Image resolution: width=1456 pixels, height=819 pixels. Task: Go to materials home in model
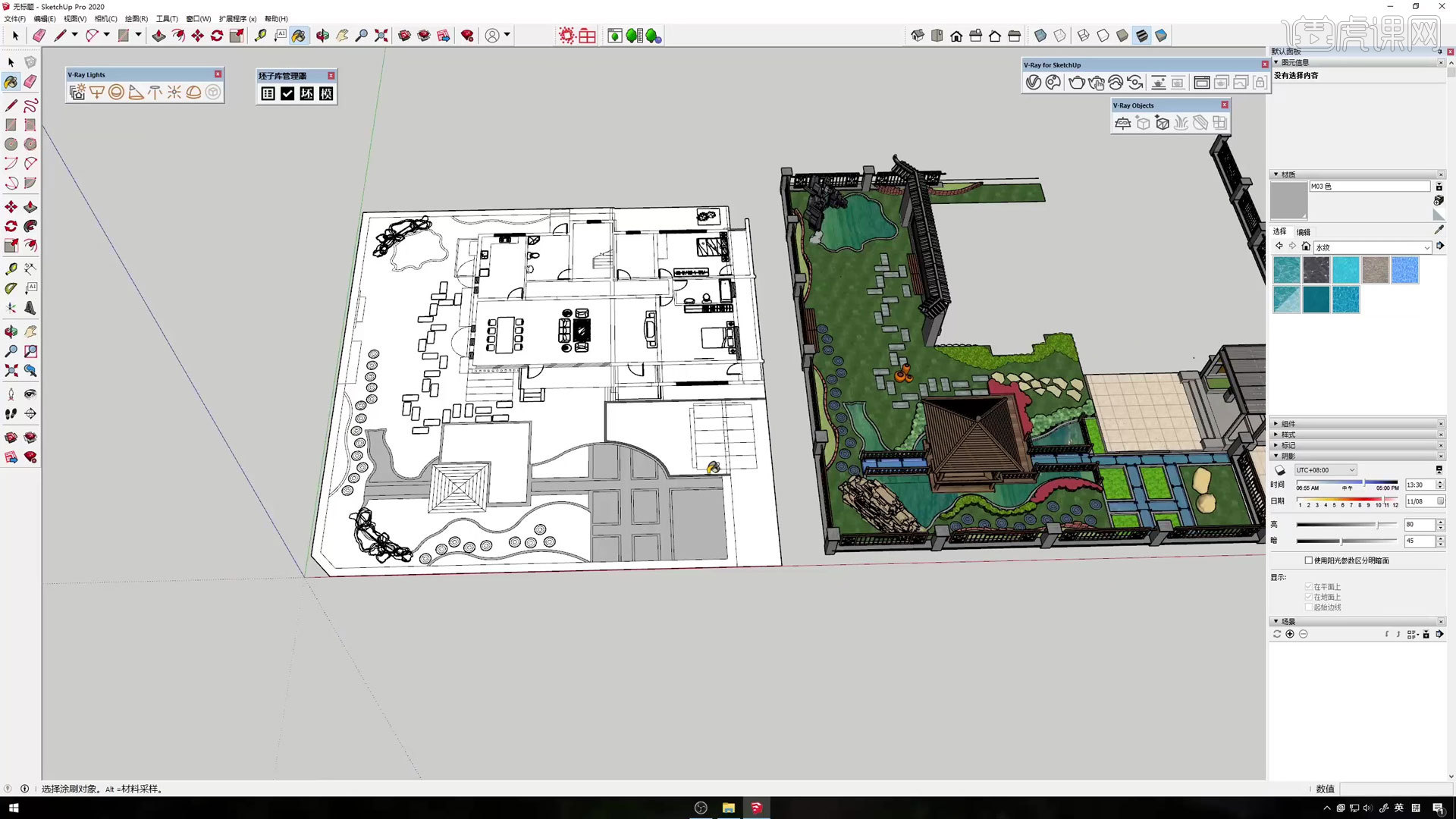(1306, 246)
